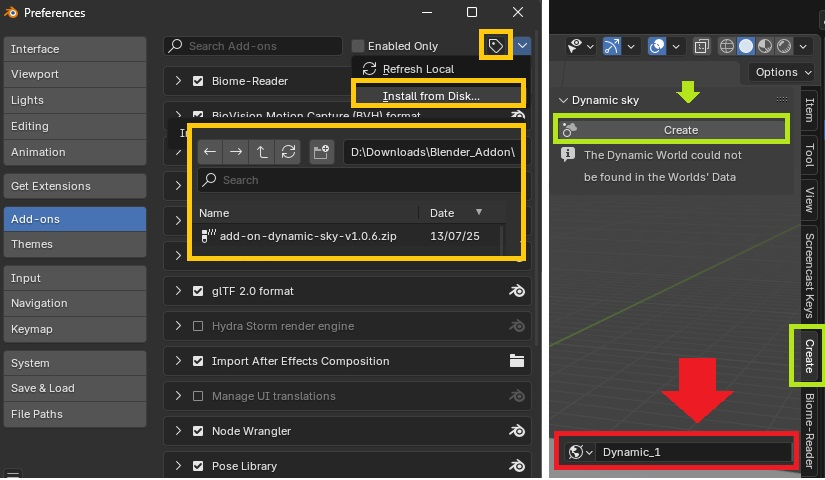
Task: Click folder icon on Import After Effects row
Action: click(x=517, y=361)
